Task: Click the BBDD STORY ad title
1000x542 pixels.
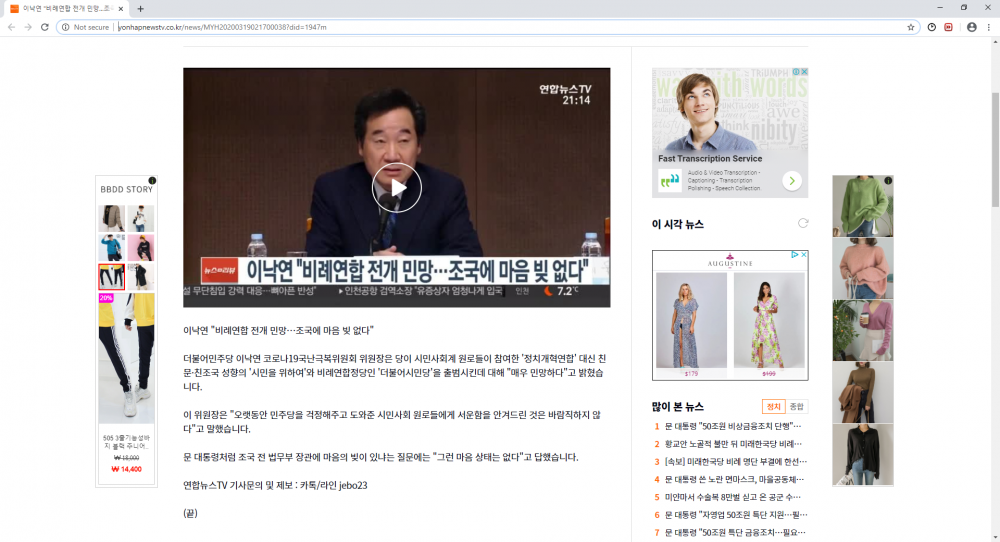Action: tap(126, 189)
